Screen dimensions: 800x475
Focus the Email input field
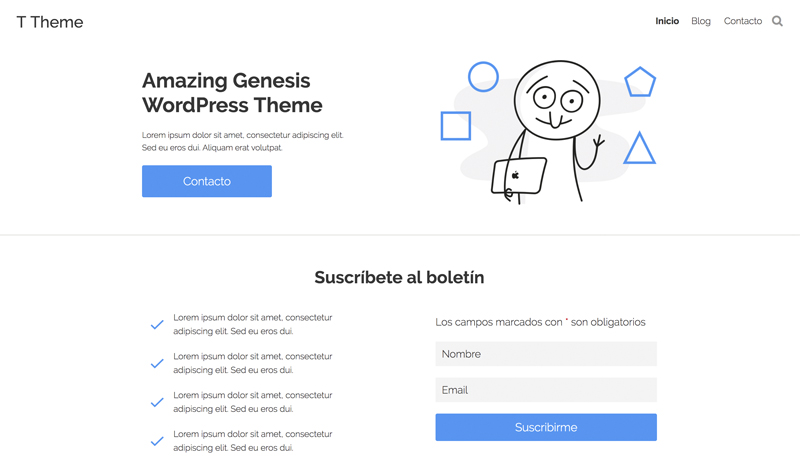pyautogui.click(x=546, y=390)
